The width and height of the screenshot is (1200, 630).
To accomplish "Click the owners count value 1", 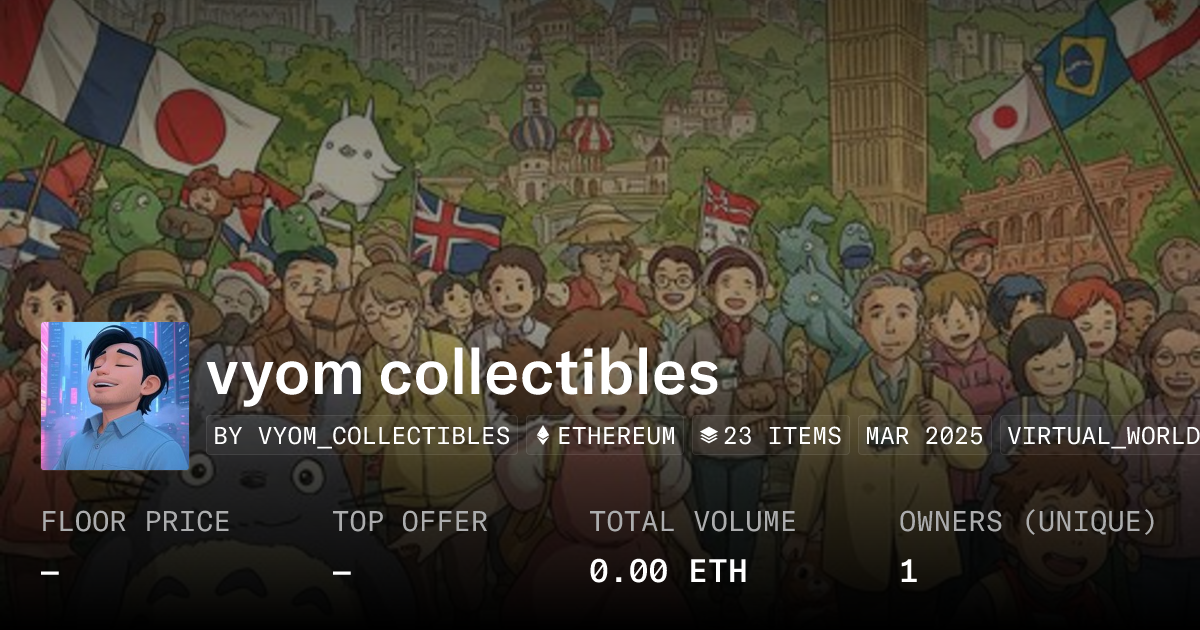I will tap(908, 572).
